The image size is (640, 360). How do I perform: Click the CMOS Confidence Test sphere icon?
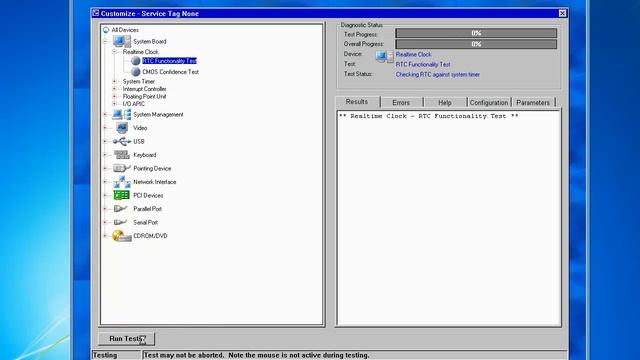(x=136, y=72)
